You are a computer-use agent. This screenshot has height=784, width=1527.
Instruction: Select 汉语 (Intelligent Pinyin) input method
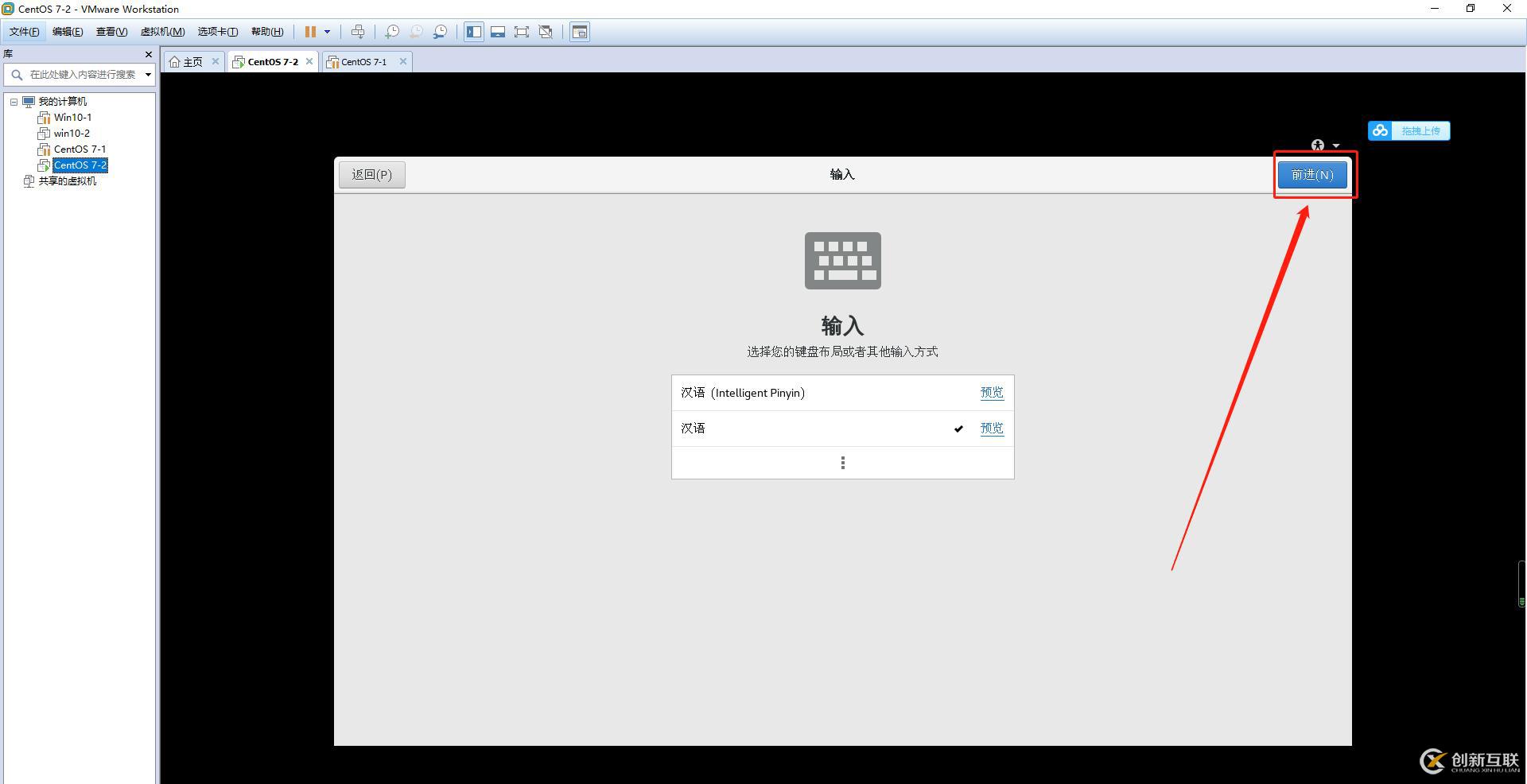(x=843, y=393)
